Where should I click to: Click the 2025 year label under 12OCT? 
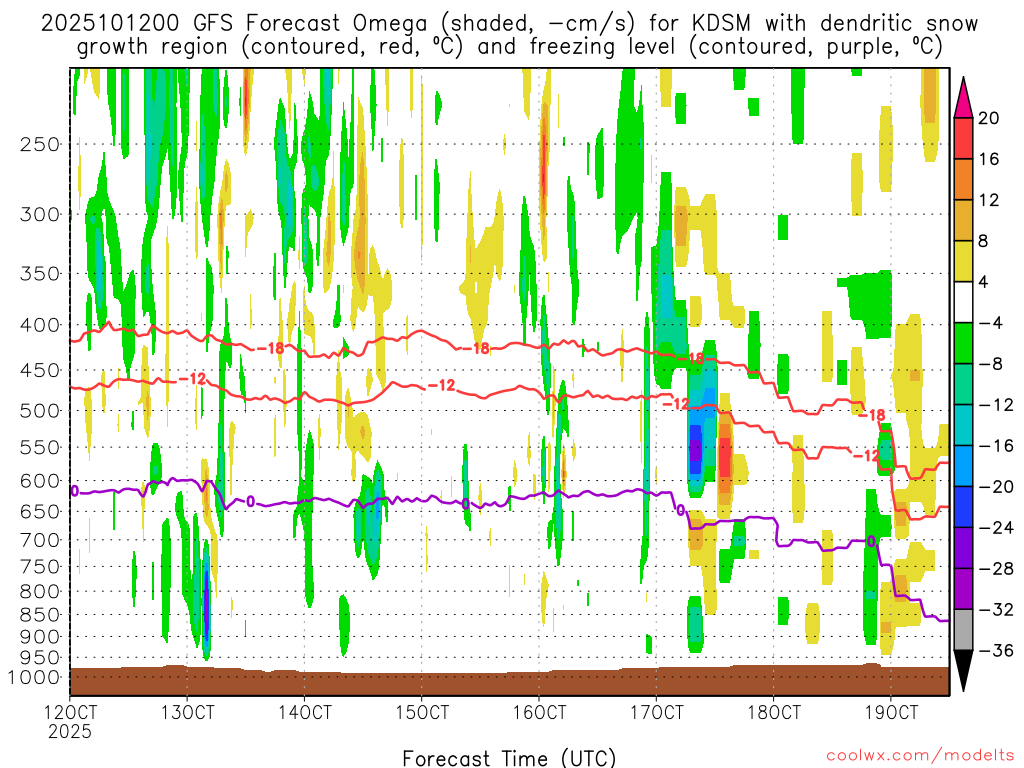[70, 731]
